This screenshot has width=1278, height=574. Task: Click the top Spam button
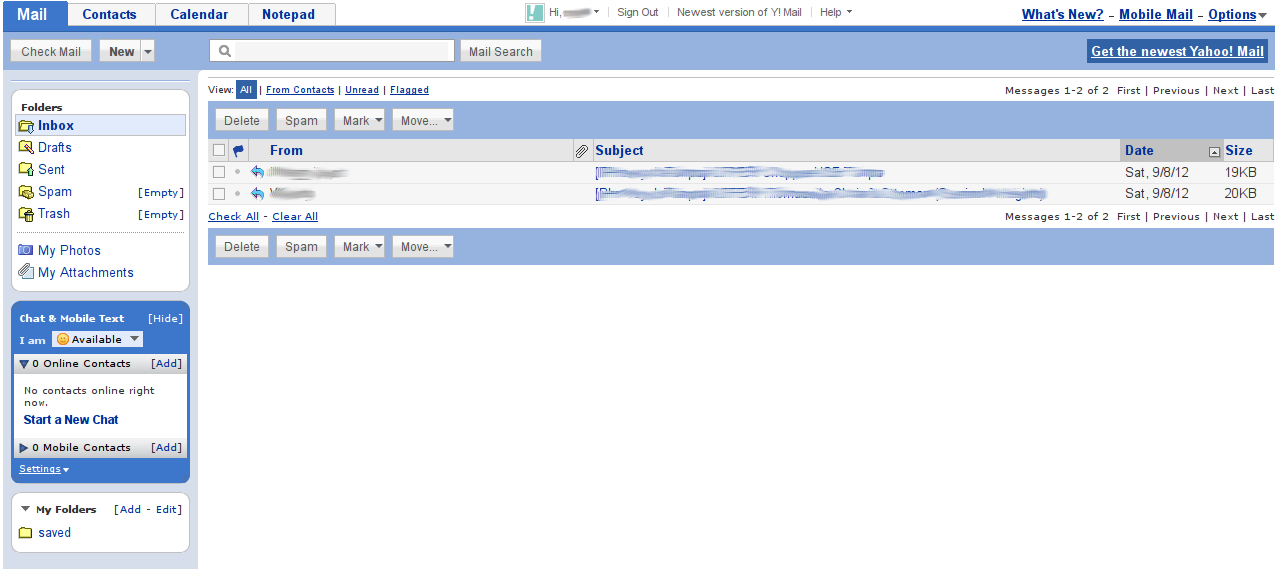pos(301,121)
